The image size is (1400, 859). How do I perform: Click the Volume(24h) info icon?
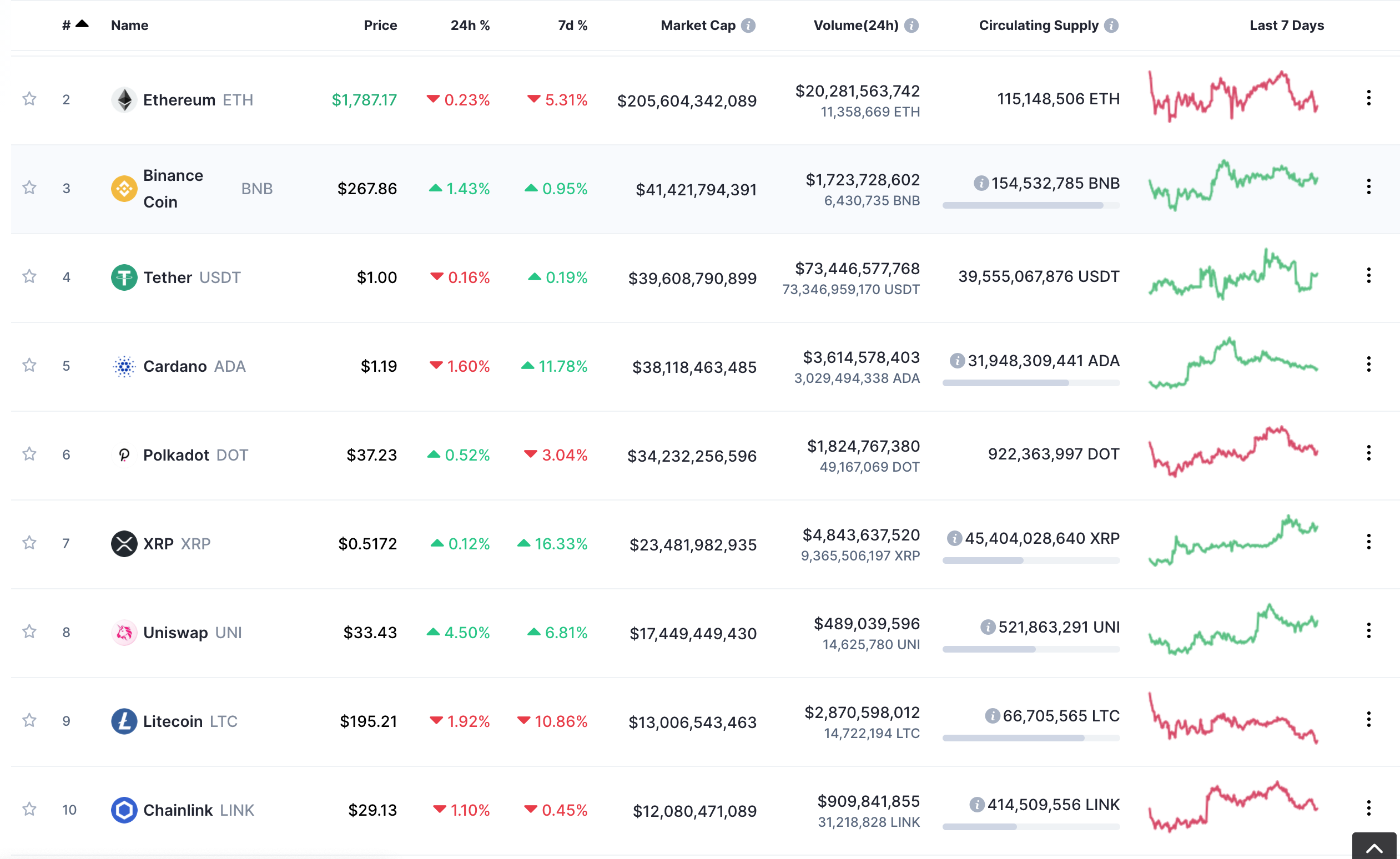(x=911, y=26)
